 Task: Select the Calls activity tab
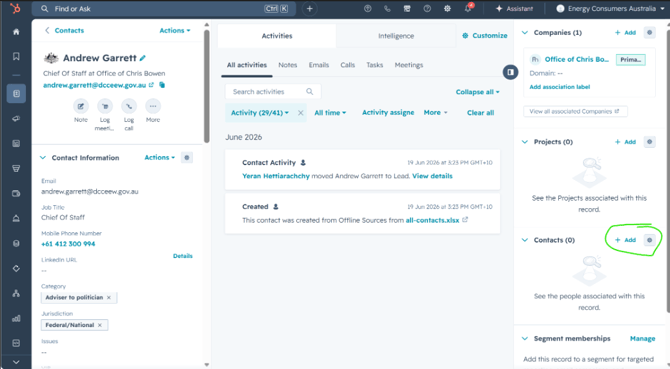[347, 65]
